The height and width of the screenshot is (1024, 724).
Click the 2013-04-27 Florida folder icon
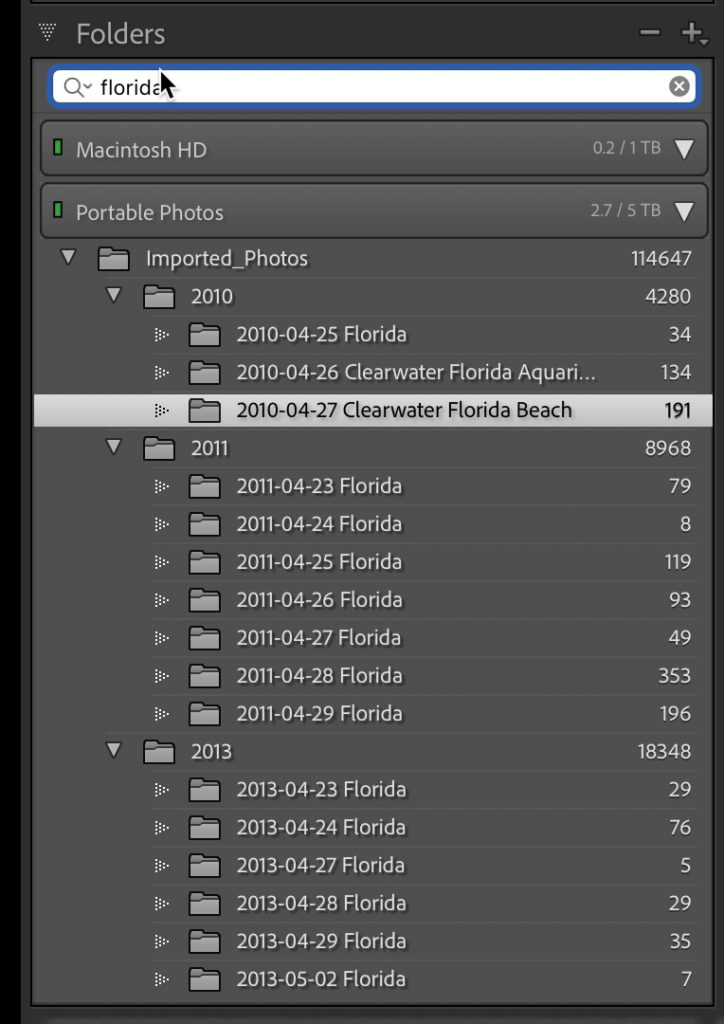pyautogui.click(x=204, y=866)
